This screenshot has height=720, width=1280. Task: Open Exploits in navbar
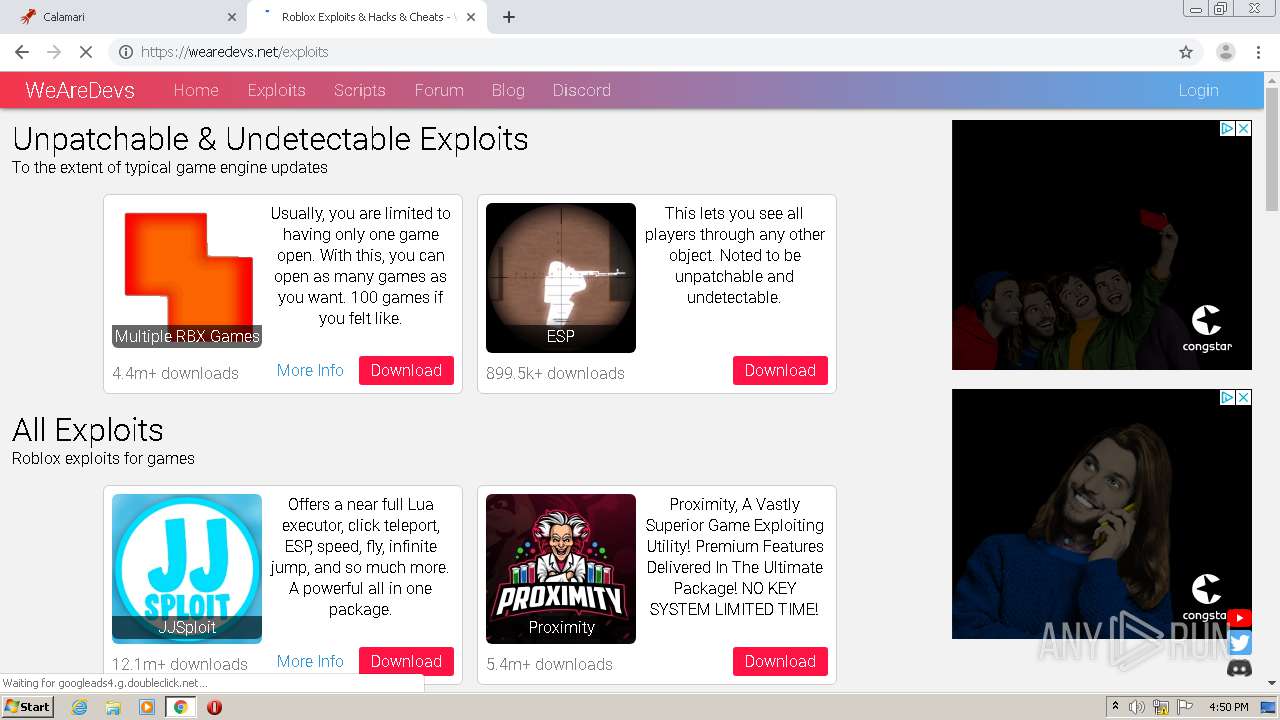(276, 90)
